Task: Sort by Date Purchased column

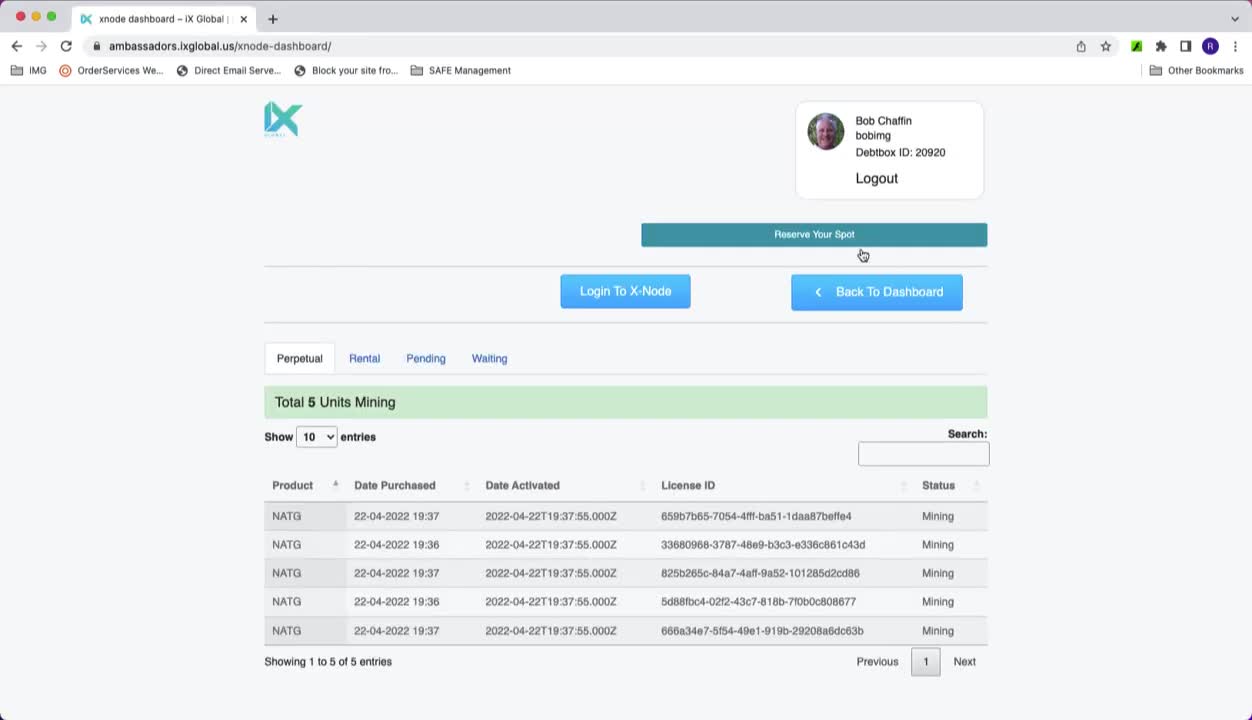Action: (x=411, y=485)
